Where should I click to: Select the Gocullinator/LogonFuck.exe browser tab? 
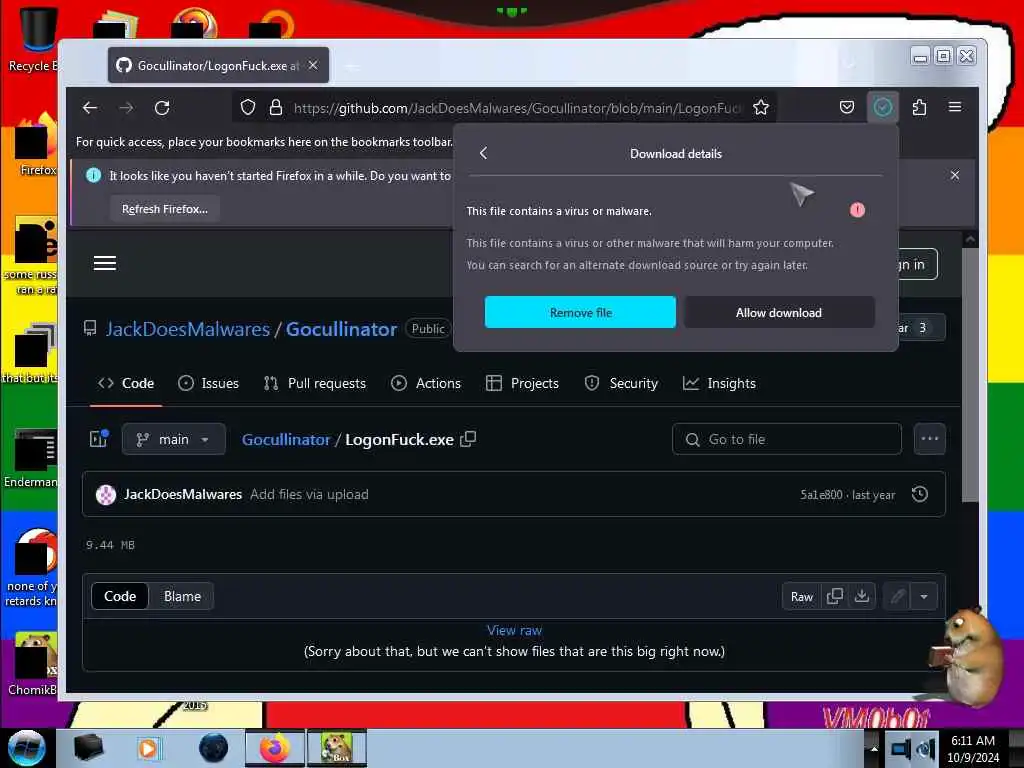point(217,65)
